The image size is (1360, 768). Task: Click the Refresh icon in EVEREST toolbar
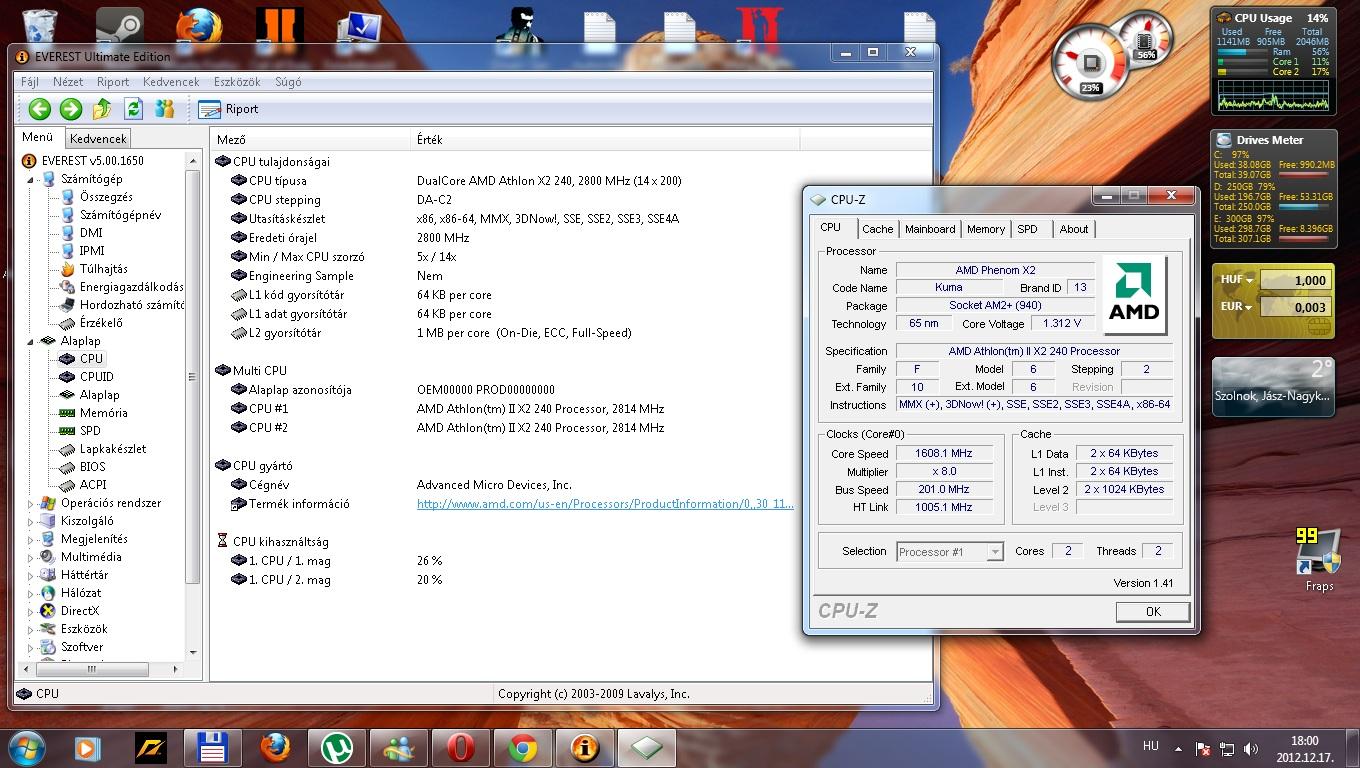tap(133, 109)
